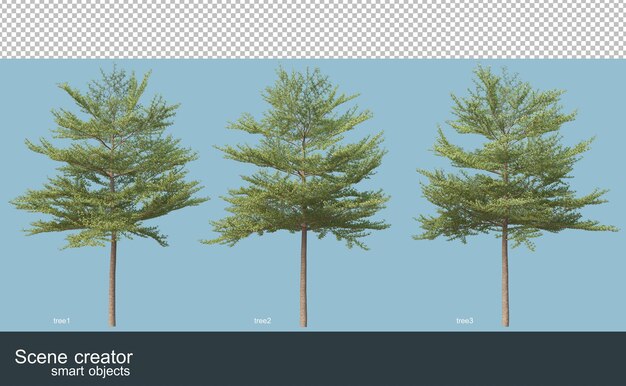
Task: Select the tree3 smart object image
Action: [x=515, y=196]
